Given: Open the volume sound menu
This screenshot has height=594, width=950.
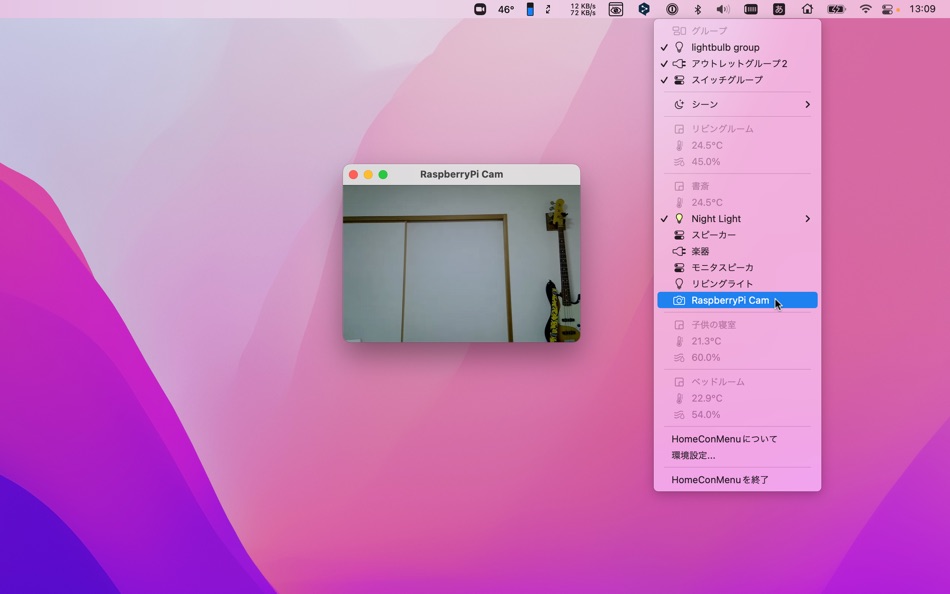Looking at the screenshot, I should (723, 9).
